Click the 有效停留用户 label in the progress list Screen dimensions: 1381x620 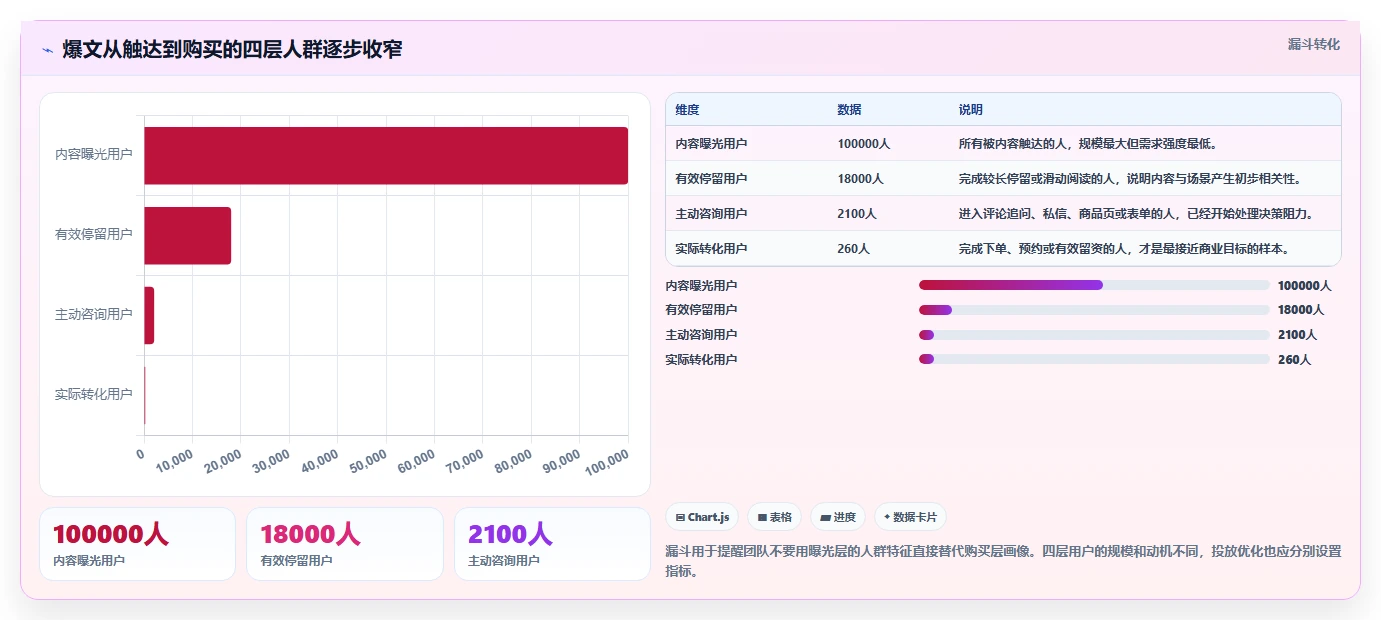coord(701,310)
